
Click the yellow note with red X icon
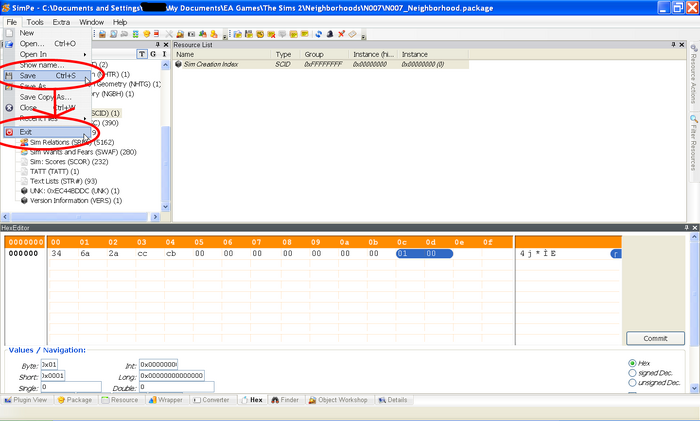click(x=271, y=34)
